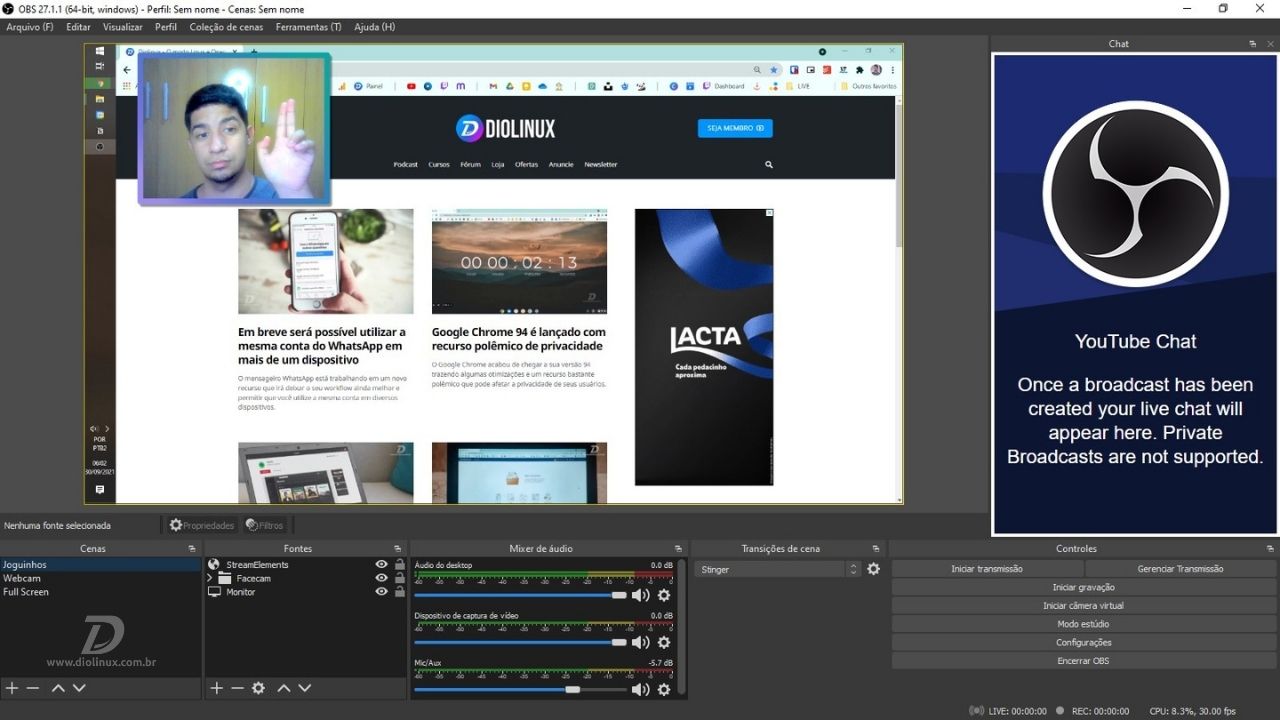Click SEJA MEMBRO button on Diolinux page

[x=735, y=128]
